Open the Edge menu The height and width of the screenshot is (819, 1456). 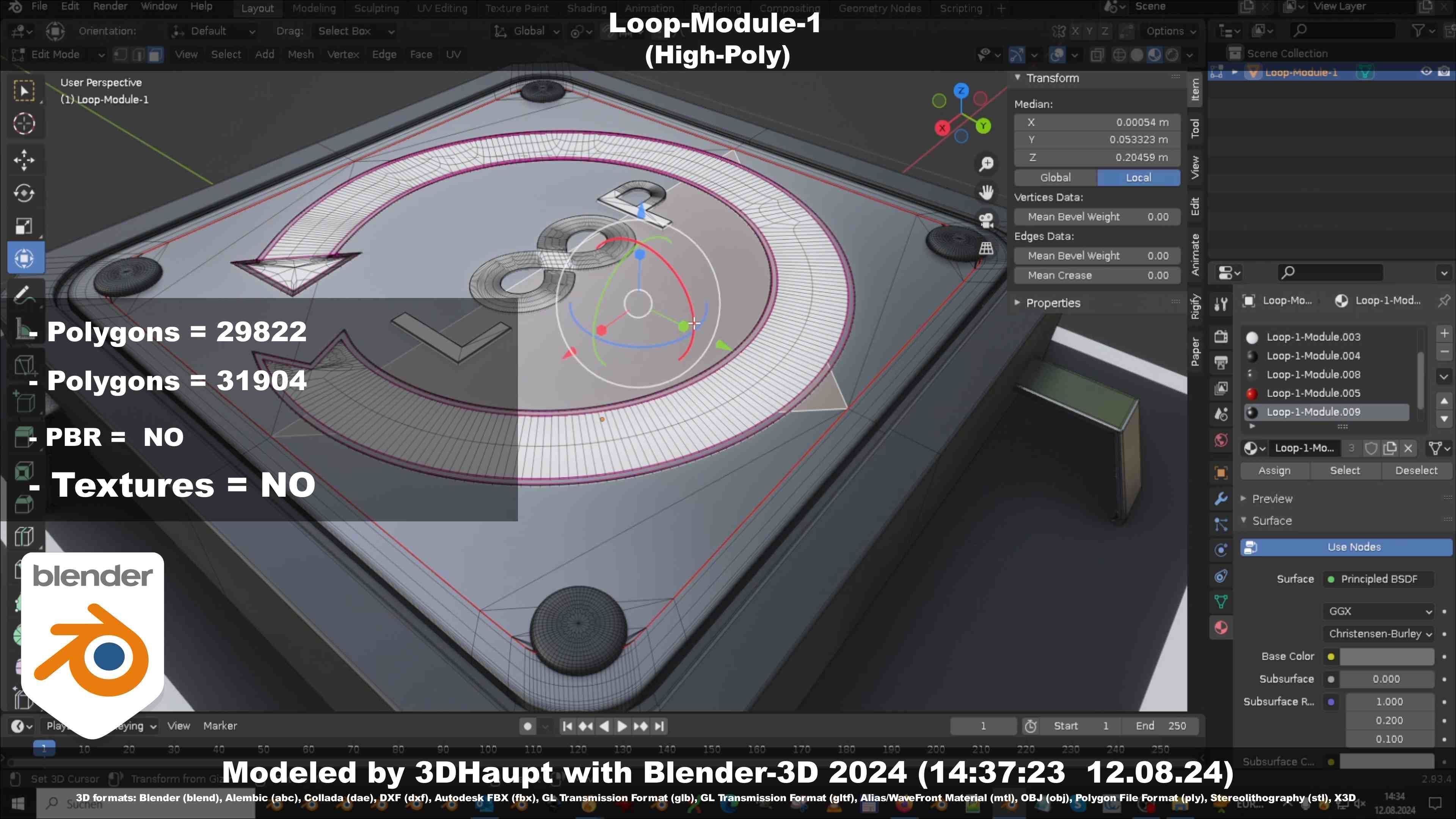coord(384,54)
